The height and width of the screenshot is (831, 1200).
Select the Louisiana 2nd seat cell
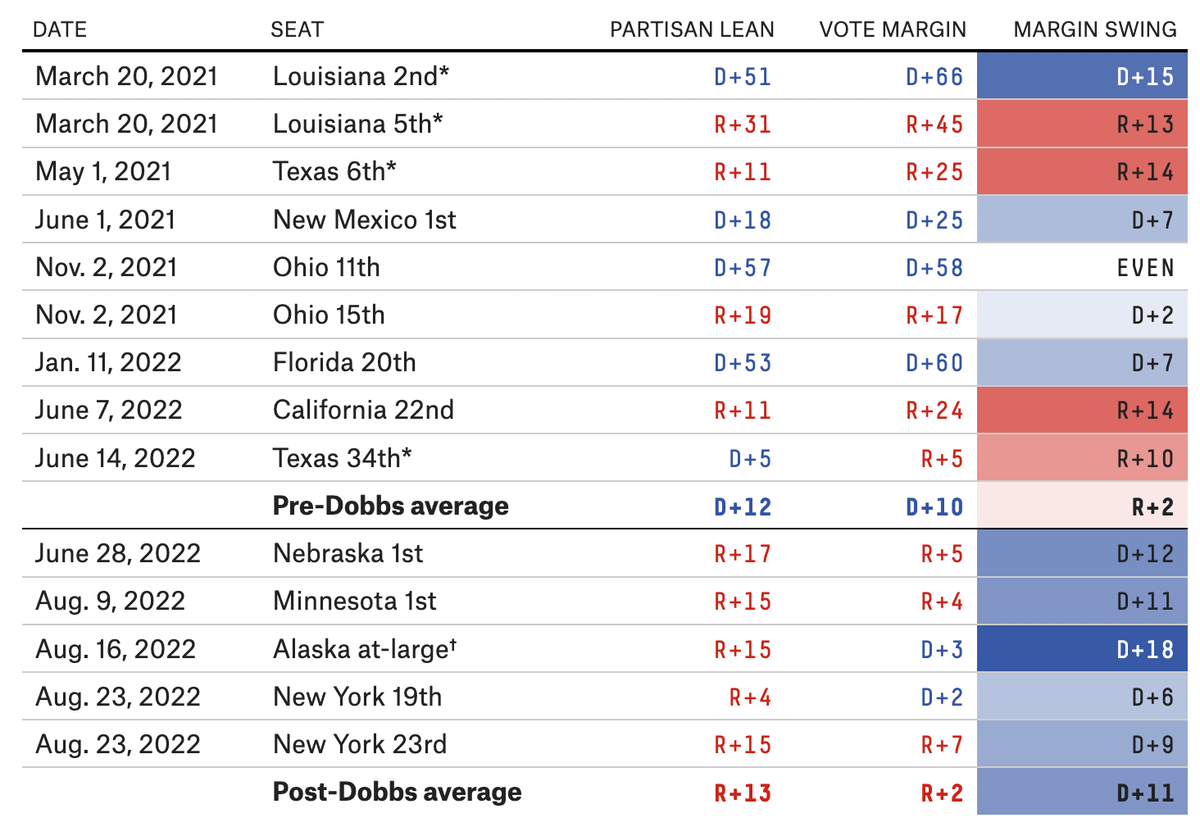click(361, 76)
